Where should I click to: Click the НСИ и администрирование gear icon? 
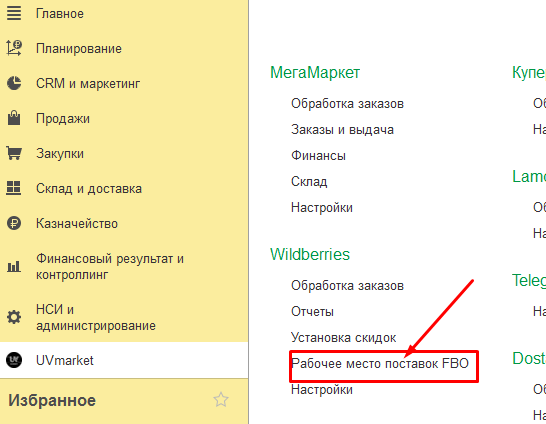[x=14, y=317]
